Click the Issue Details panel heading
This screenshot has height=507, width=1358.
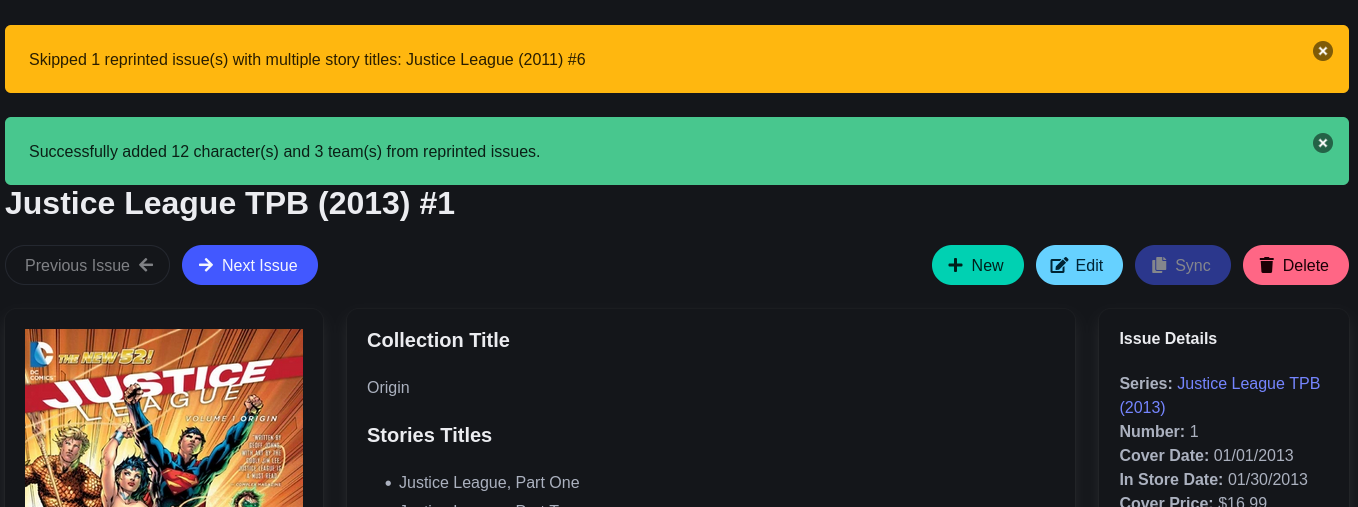click(x=1168, y=338)
